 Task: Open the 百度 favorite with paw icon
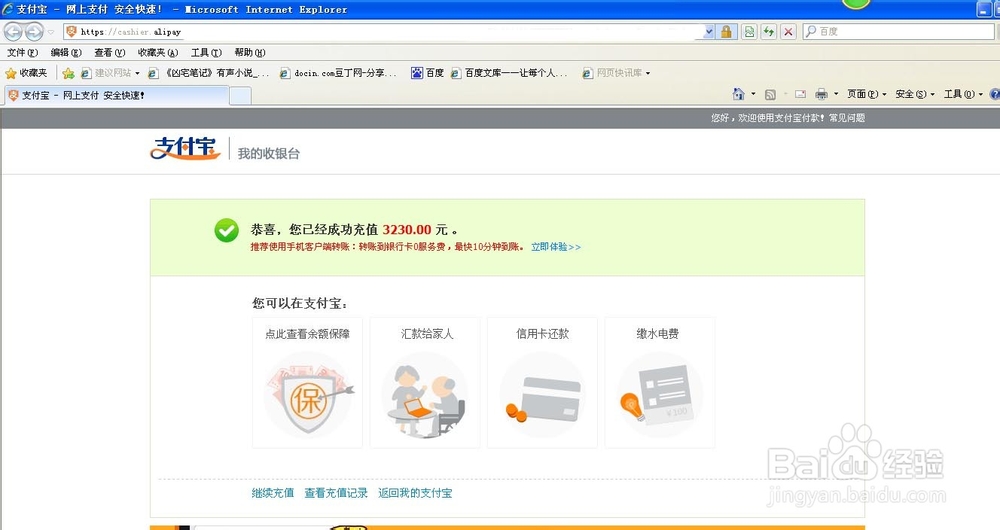tap(427, 73)
